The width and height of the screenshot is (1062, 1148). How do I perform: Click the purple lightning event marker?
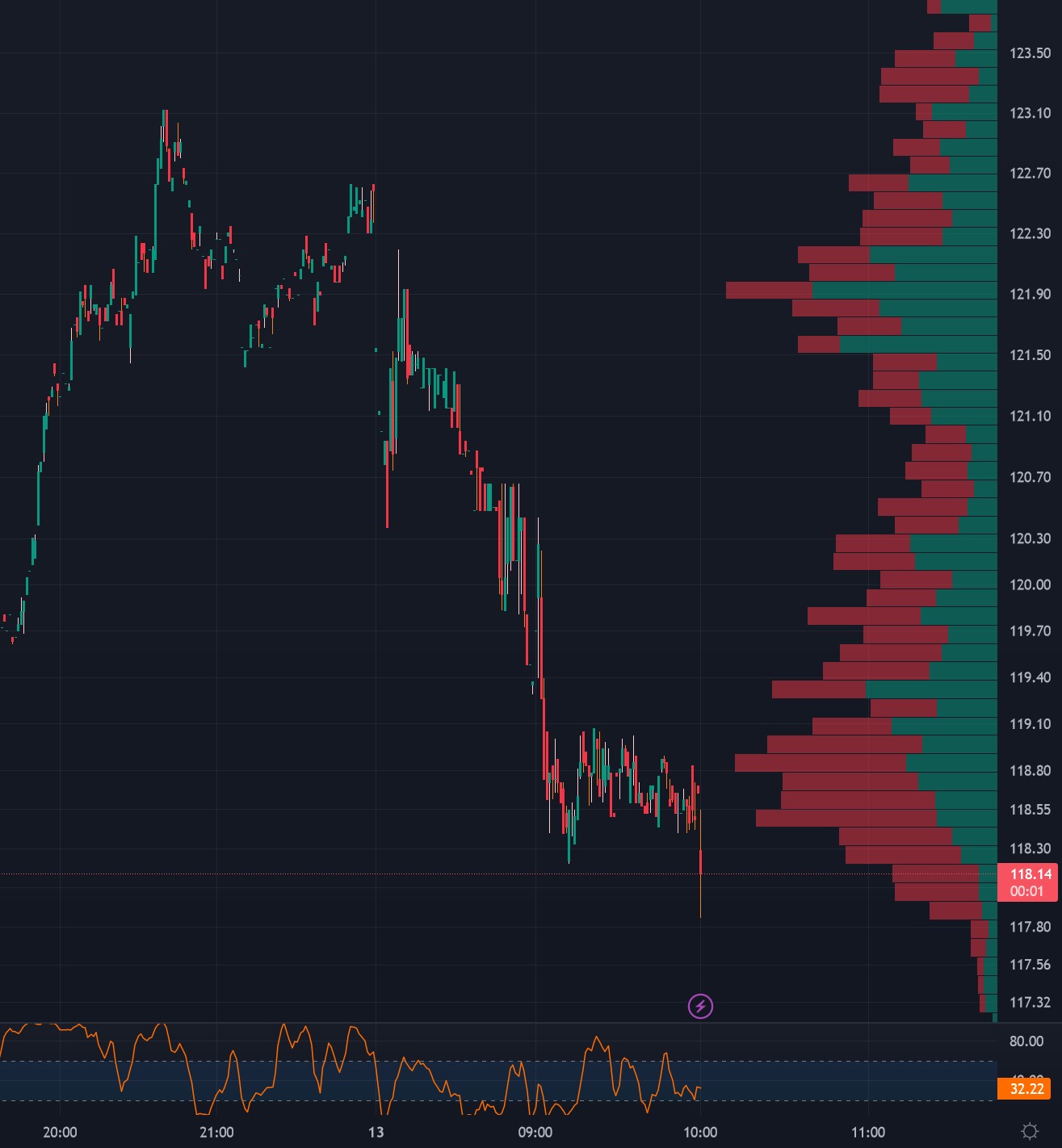(700, 1006)
